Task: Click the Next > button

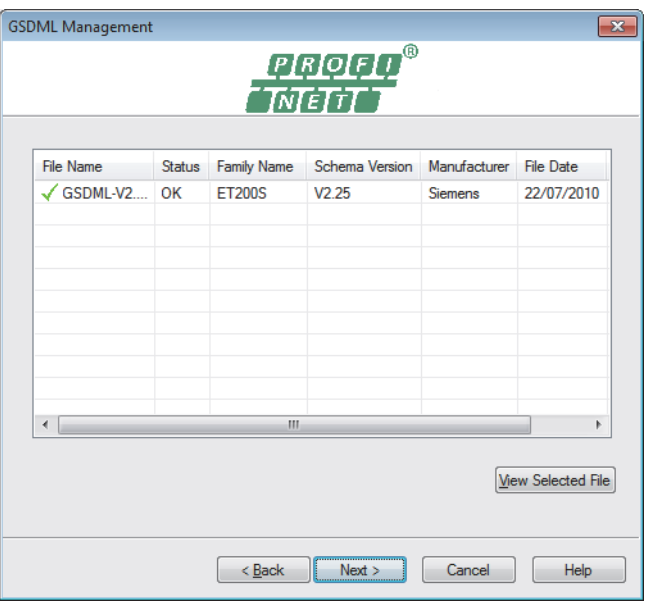Action: pos(360,570)
